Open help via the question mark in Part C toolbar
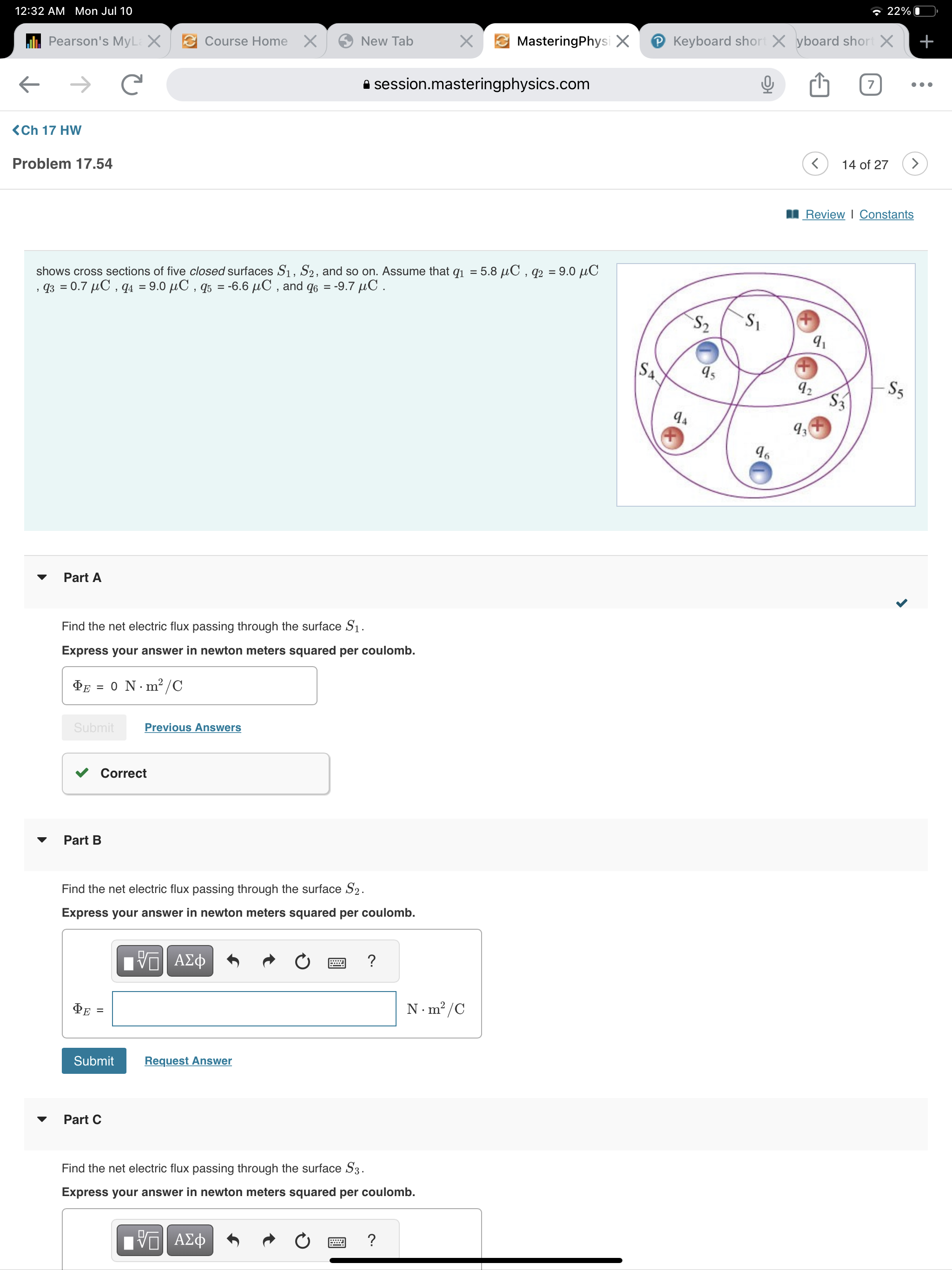Screen dimensions: 952x1270 pos(372,1240)
